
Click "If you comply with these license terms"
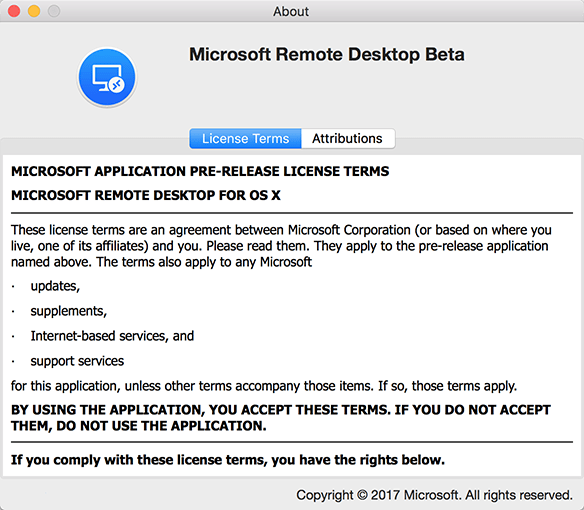[228, 460]
